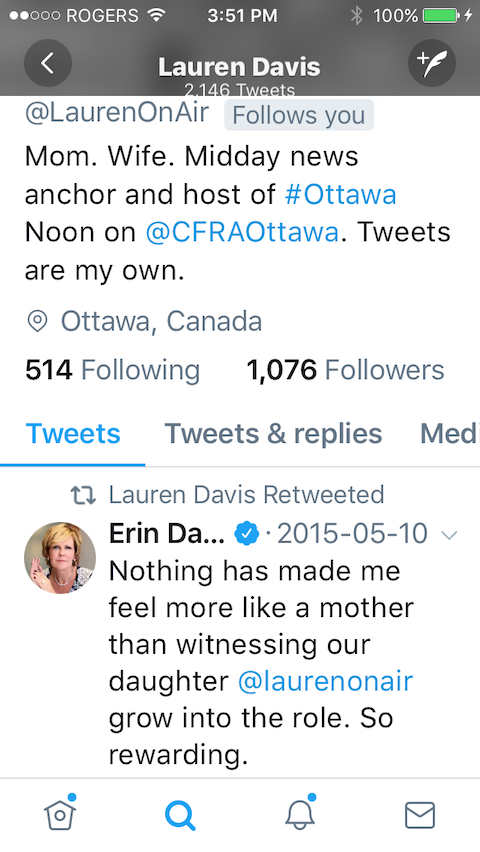
Task: Go back using the arrow button
Action: click(x=48, y=64)
